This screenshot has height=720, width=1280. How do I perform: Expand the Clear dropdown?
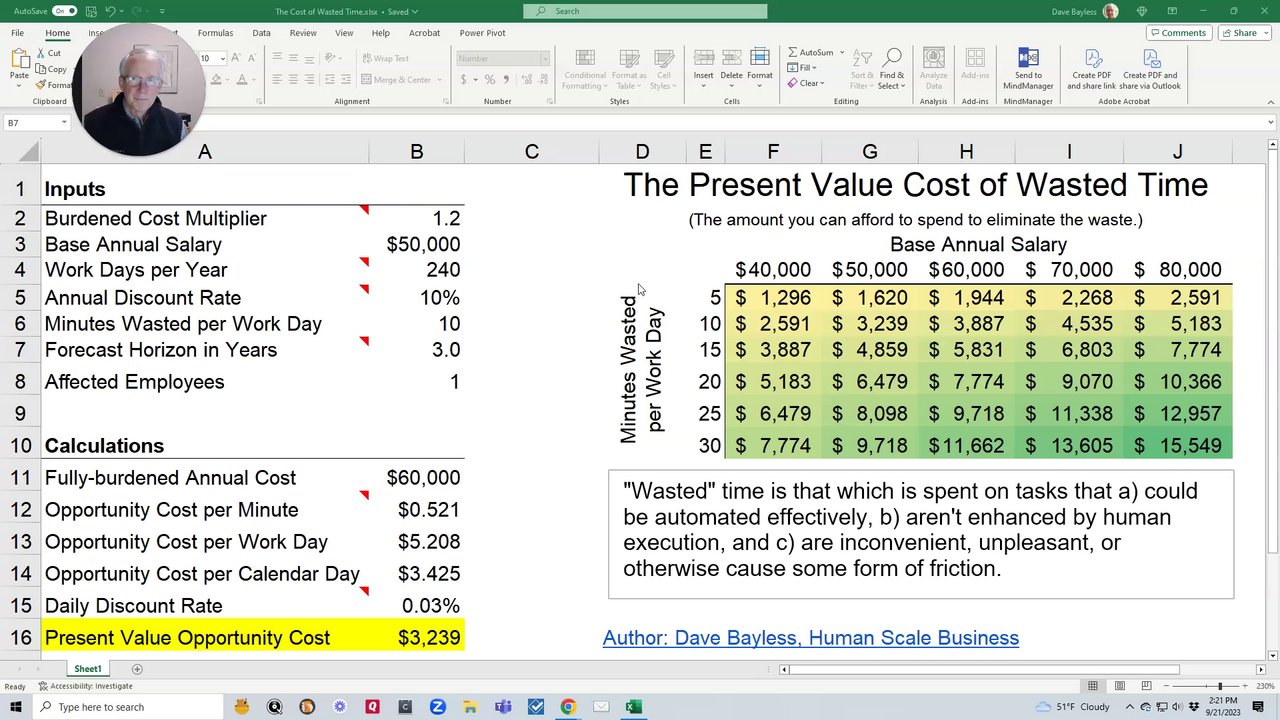(822, 83)
